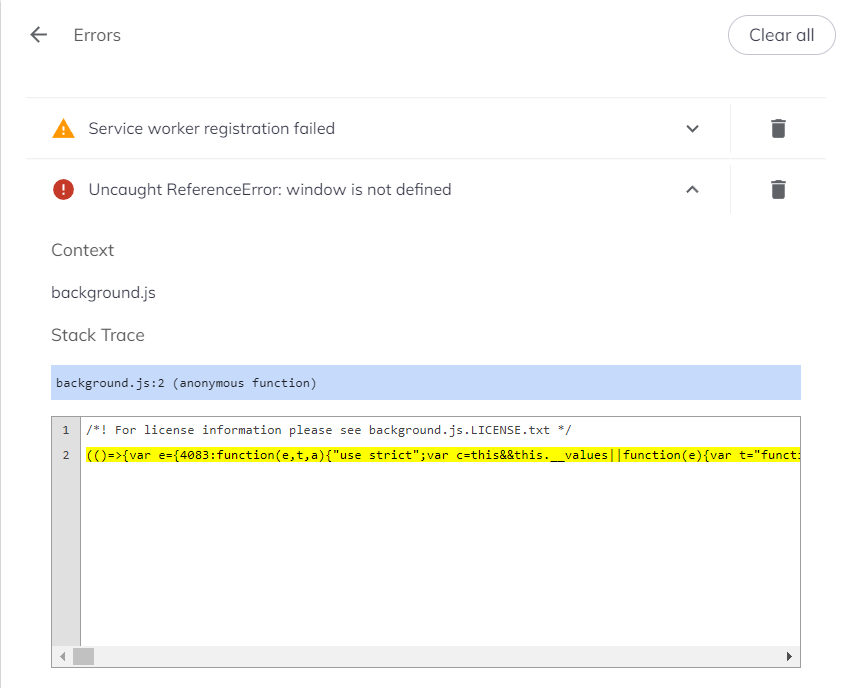851x688 pixels.
Task: Click the Clear all button
Action: pos(781,35)
